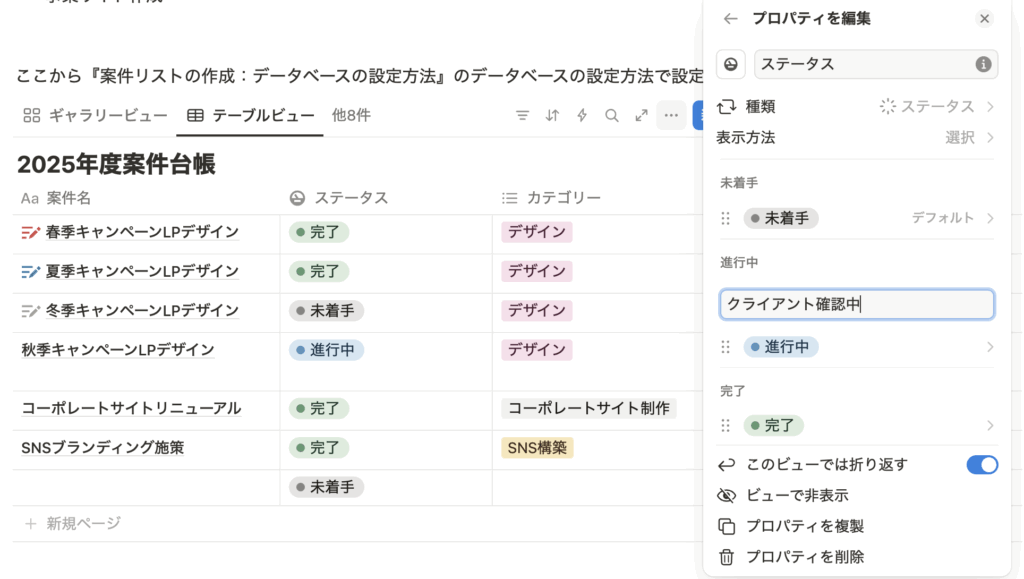Viewport: 1024px width, 579px height.
Task: Click the expand to full page icon
Action: coord(642,116)
